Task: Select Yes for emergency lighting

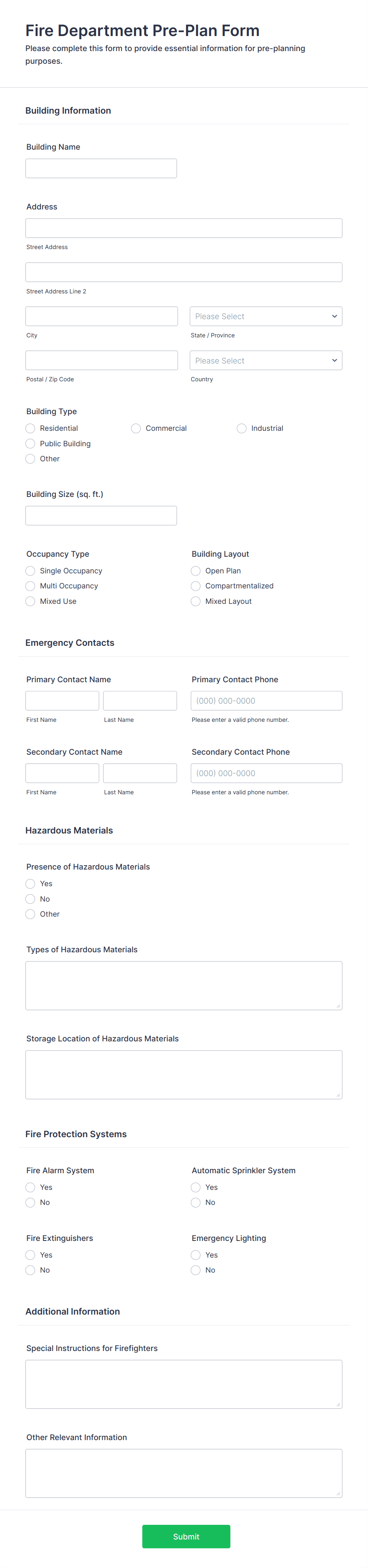Action: [195, 1254]
